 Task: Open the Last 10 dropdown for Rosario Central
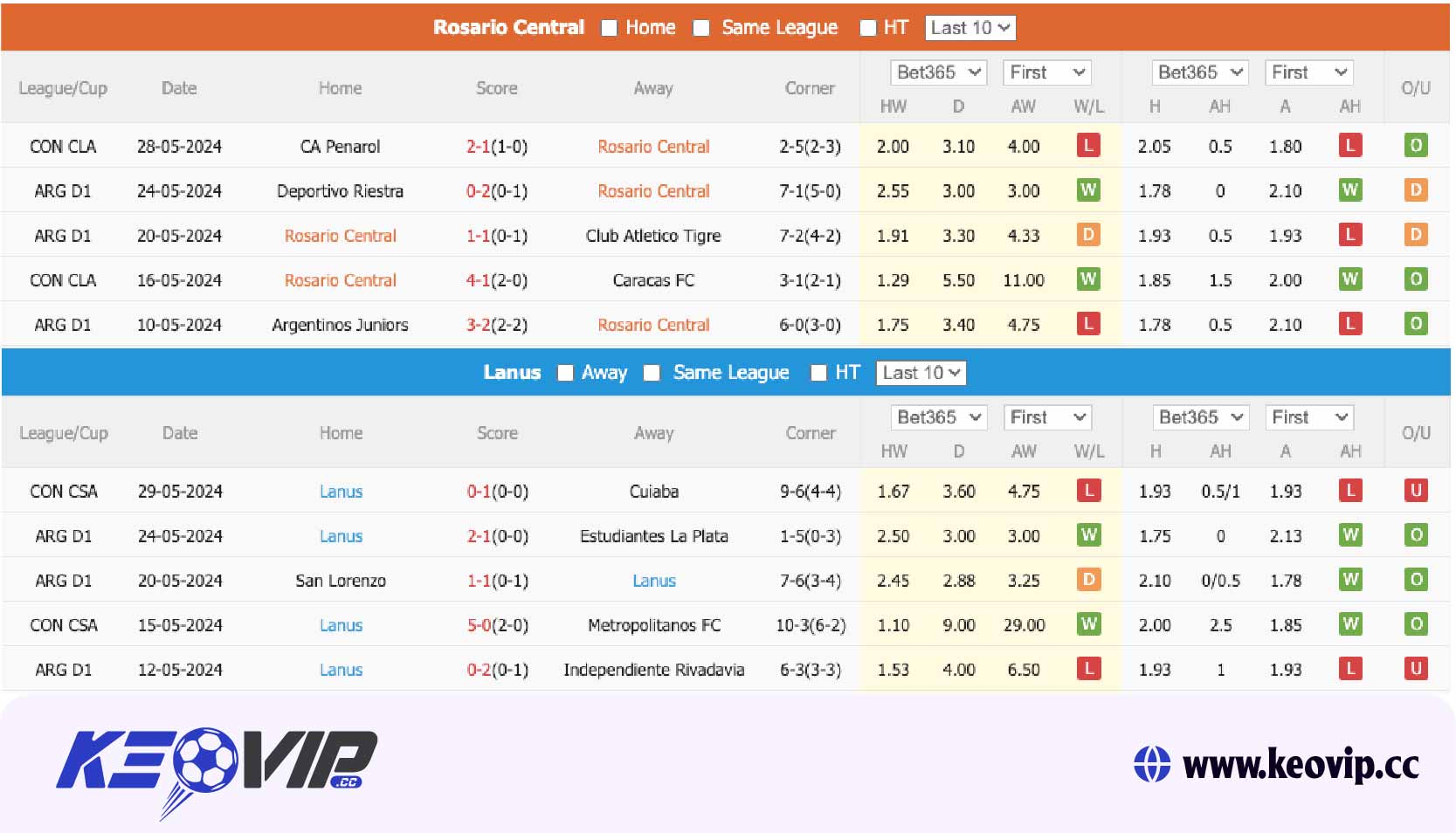(970, 28)
